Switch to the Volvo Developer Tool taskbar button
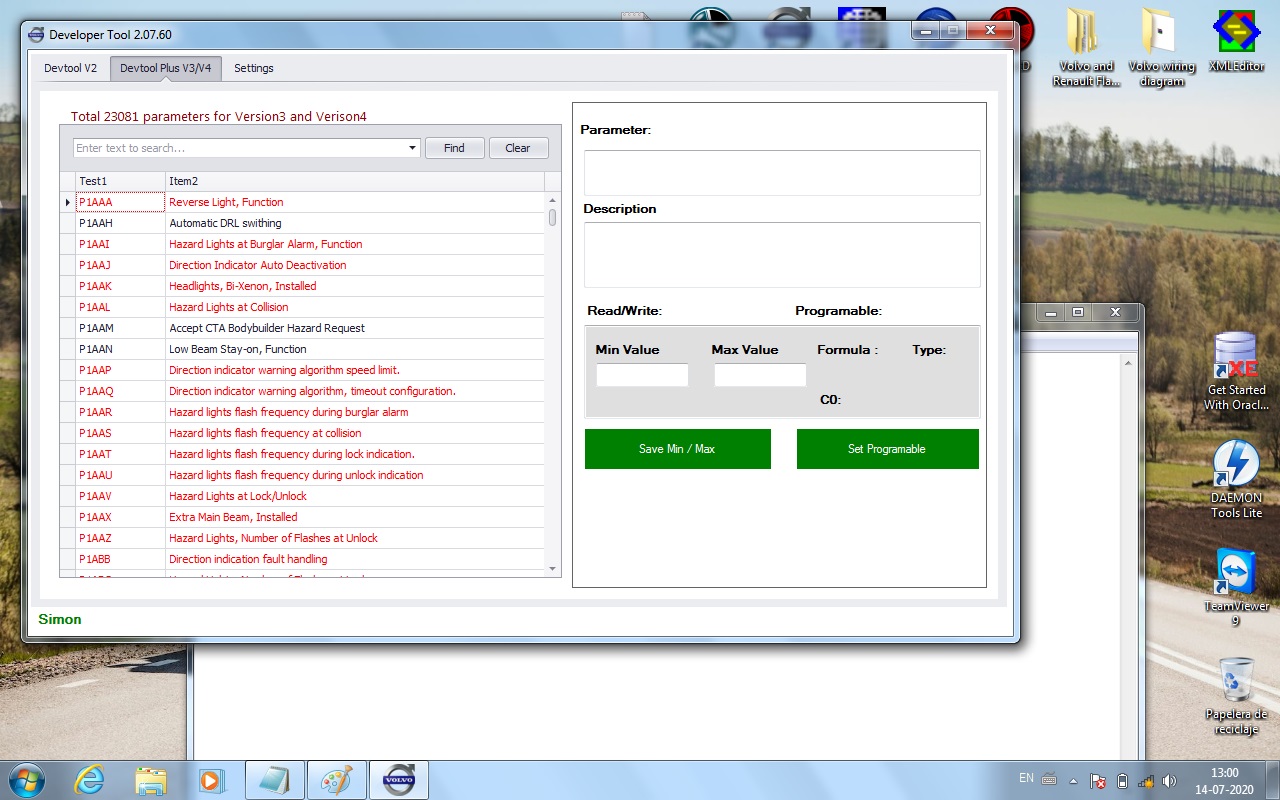1280x800 pixels. [399, 779]
